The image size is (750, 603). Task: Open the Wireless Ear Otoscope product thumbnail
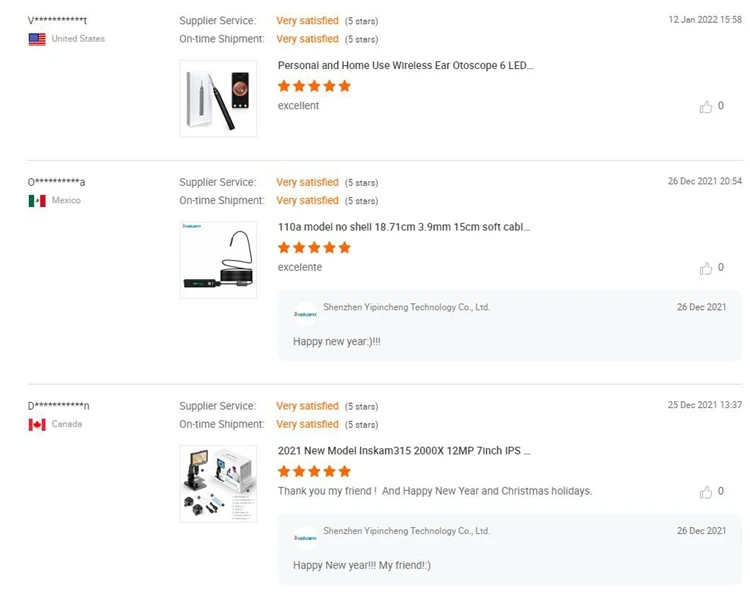tap(218, 99)
